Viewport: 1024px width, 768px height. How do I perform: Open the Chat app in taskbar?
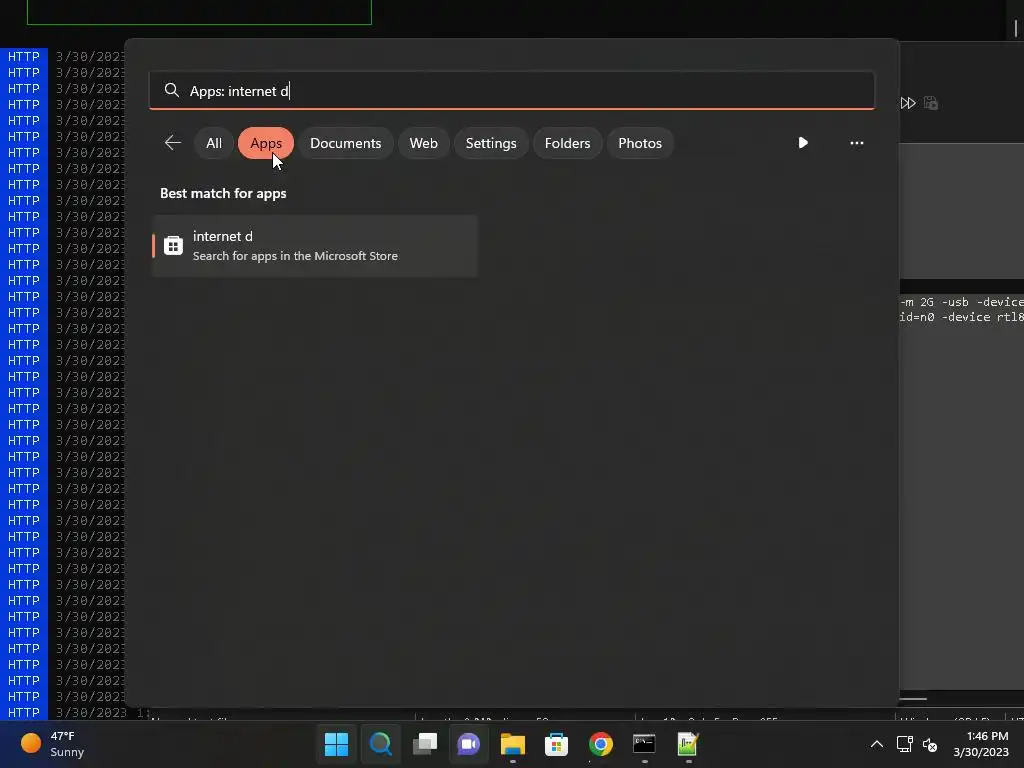(x=468, y=744)
